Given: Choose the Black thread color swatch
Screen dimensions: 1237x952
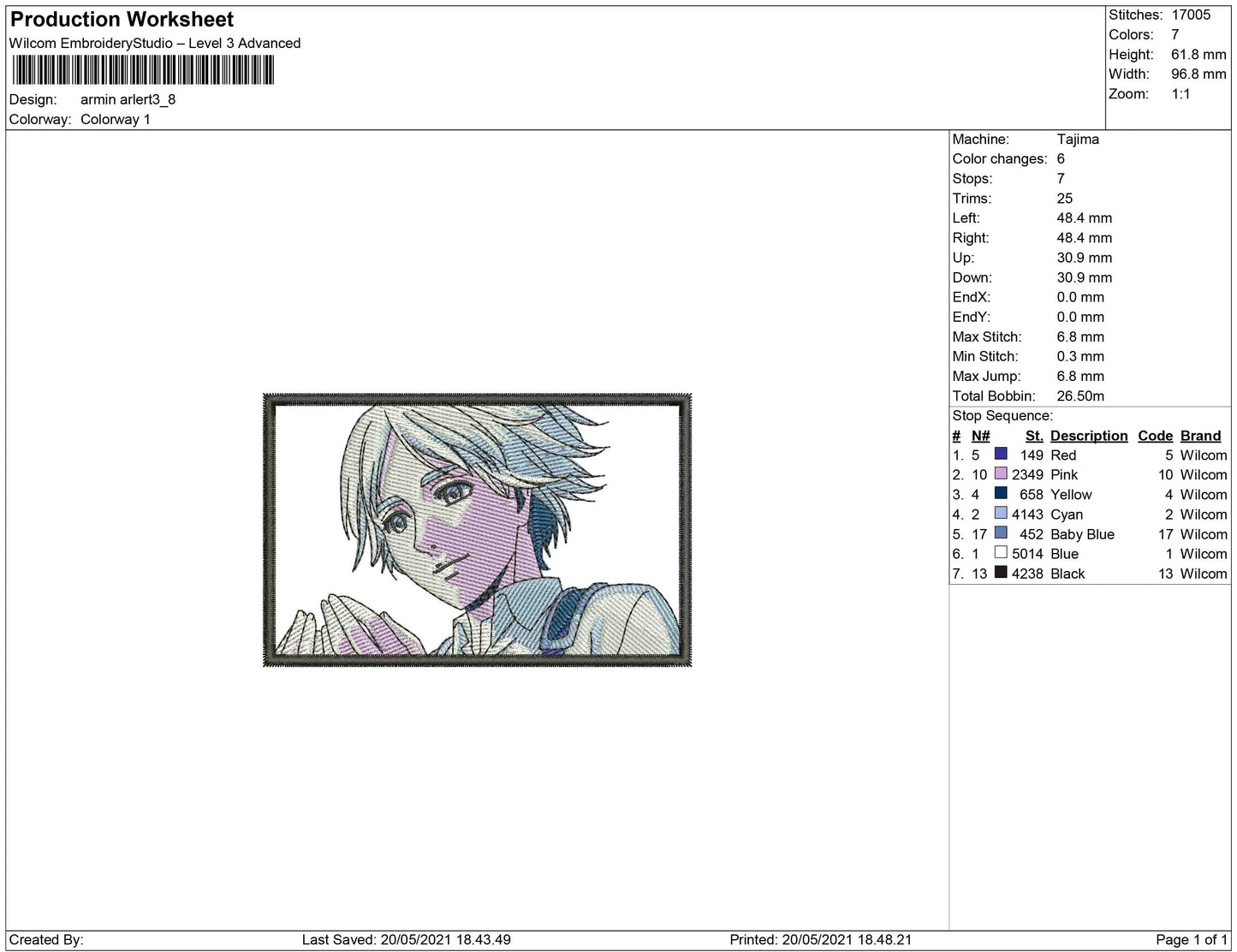Looking at the screenshot, I should 1001,572.
